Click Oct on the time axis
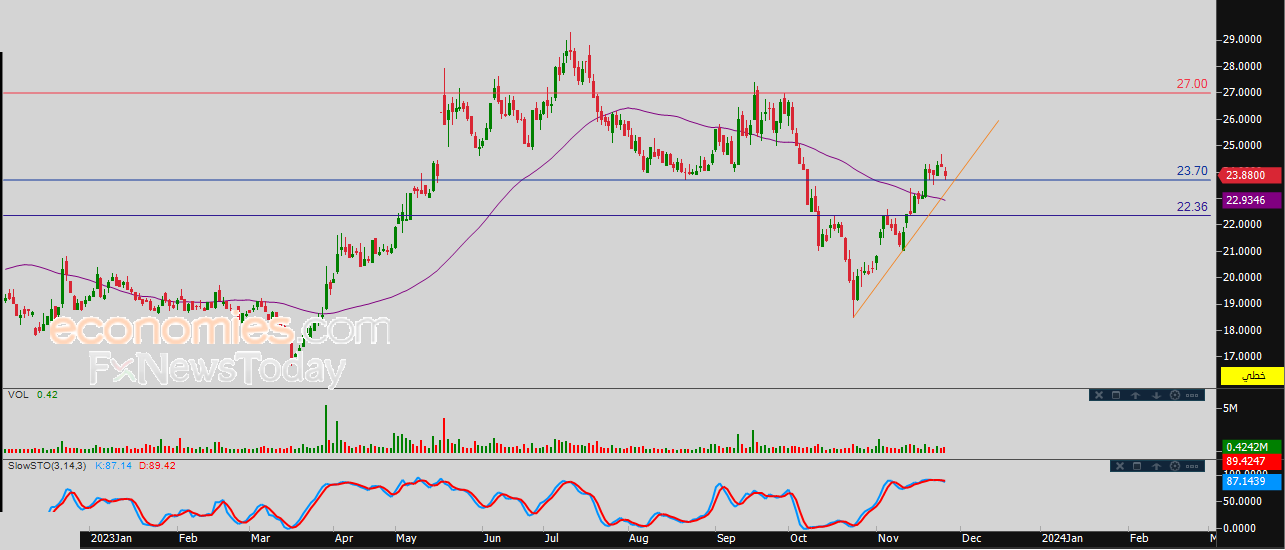Screen dimensions: 1285x550 [x=797, y=538]
